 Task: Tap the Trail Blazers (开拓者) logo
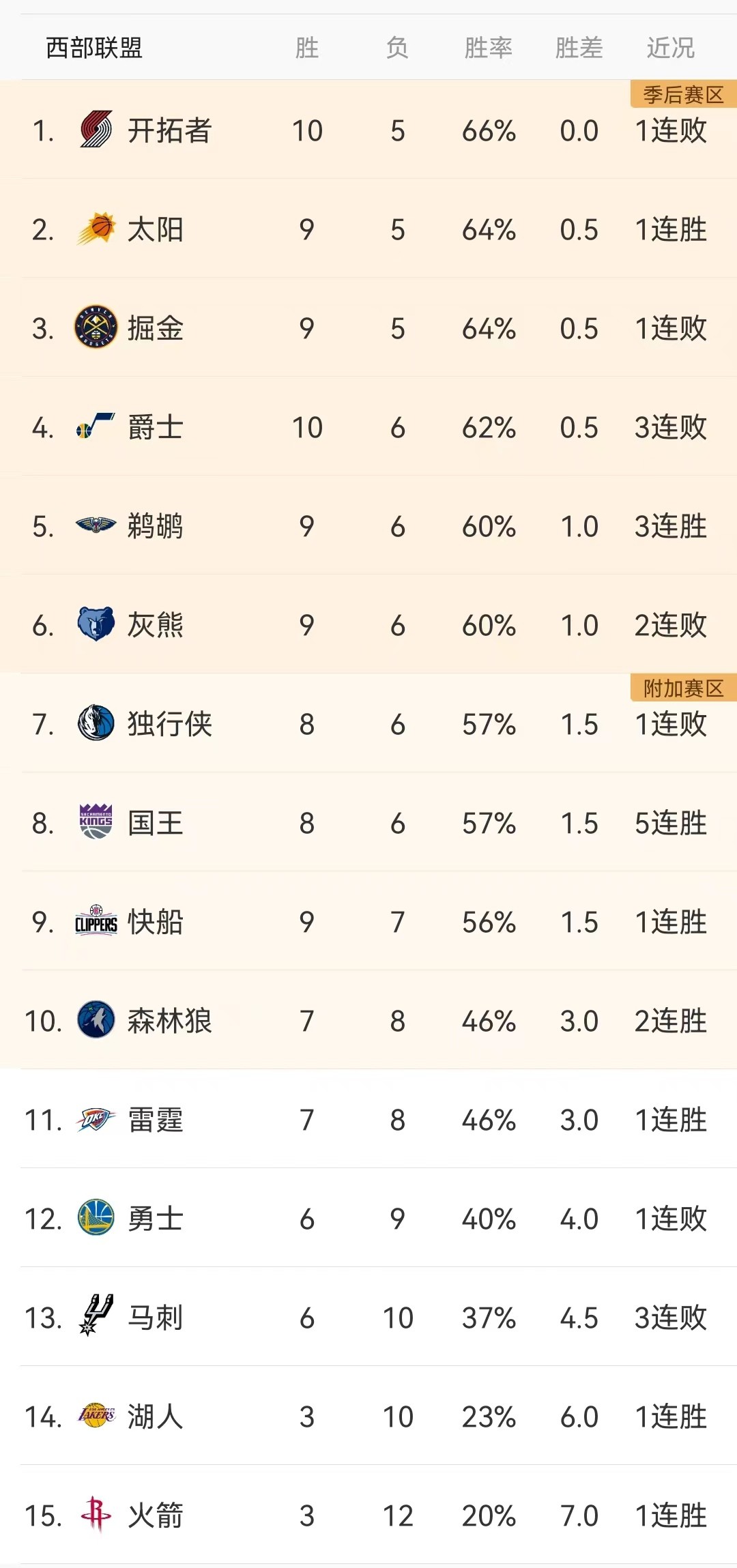click(x=96, y=130)
